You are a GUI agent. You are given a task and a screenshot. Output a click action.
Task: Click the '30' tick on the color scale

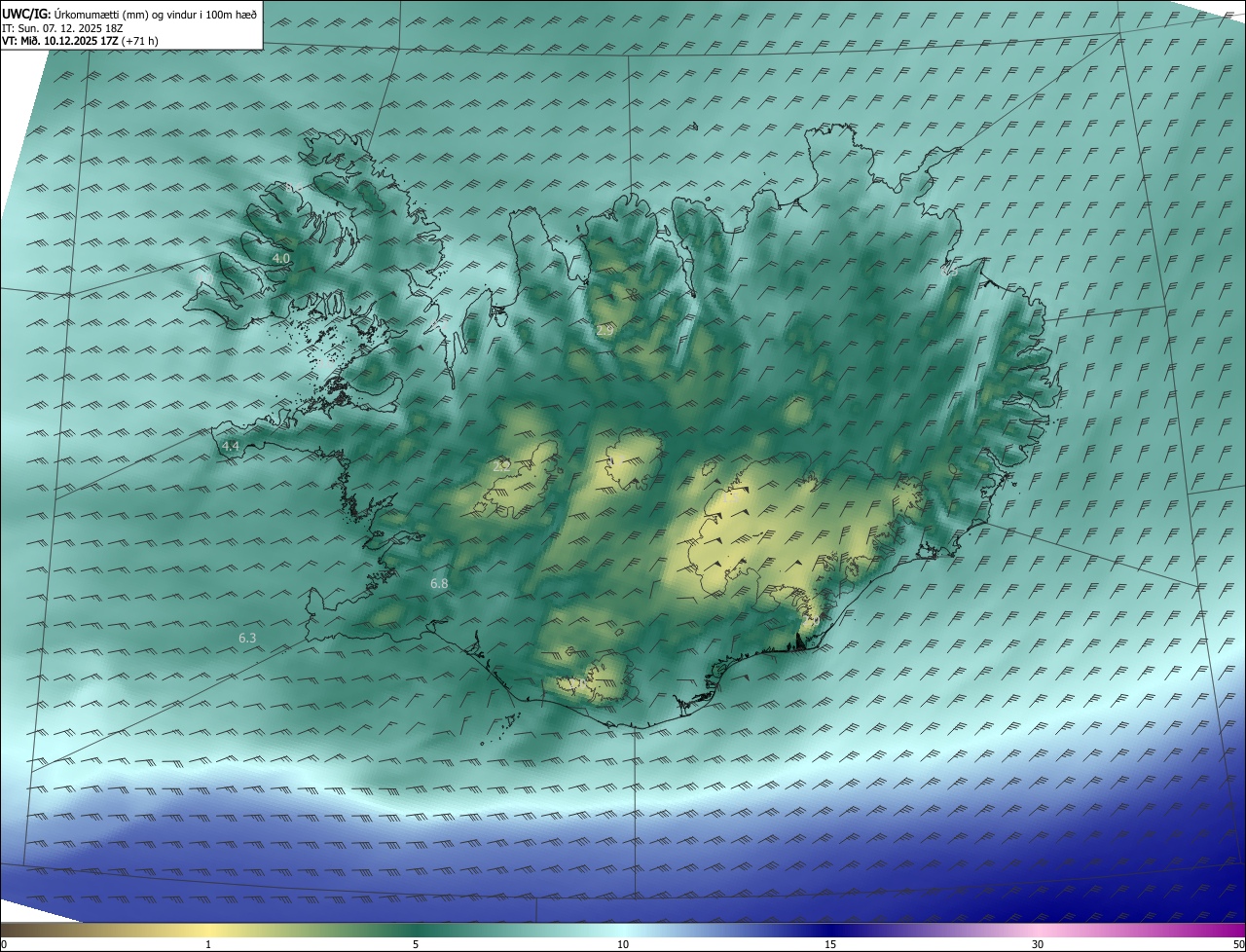pos(1038,944)
